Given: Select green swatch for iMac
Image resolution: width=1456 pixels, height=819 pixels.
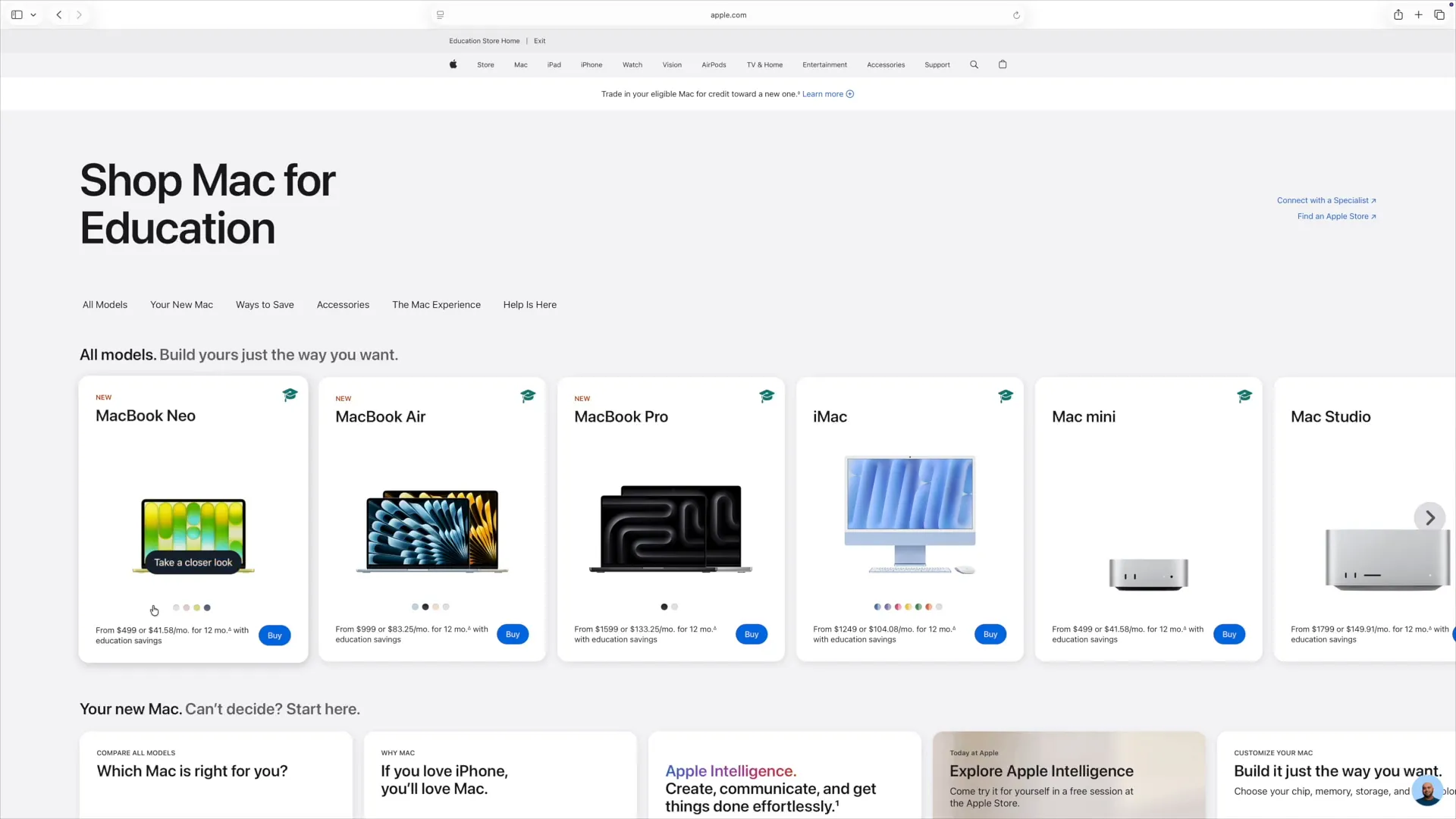Looking at the screenshot, I should coord(918,607).
